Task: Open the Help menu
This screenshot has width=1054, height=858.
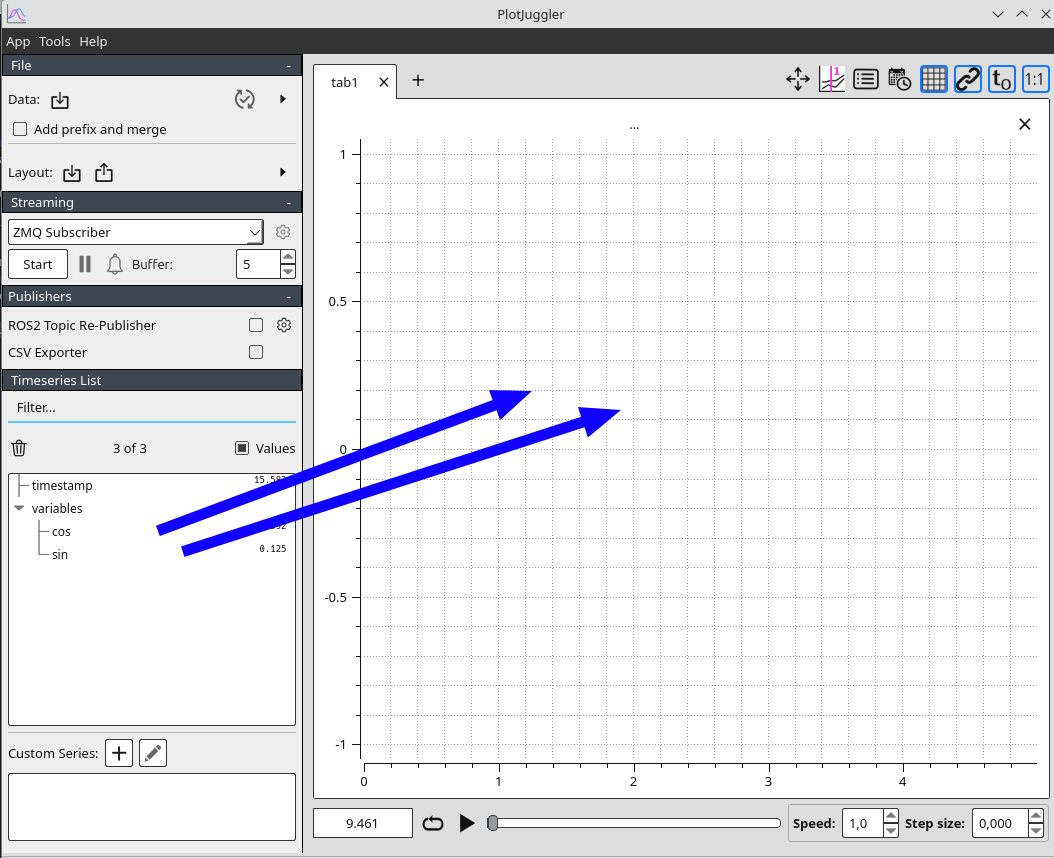Action: tap(93, 42)
